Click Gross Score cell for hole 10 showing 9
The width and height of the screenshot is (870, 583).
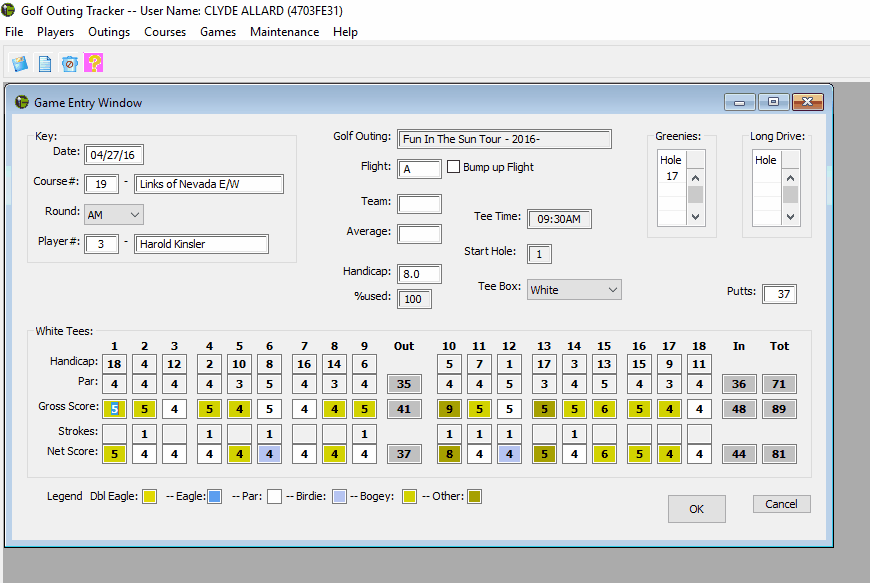[449, 409]
